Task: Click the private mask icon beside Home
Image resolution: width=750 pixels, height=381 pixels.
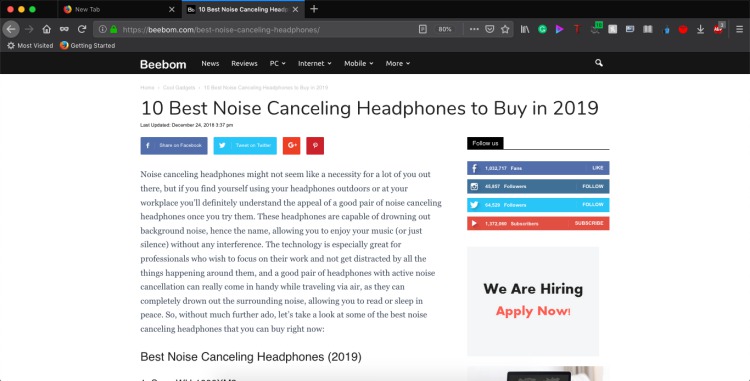Action: (x=64, y=29)
